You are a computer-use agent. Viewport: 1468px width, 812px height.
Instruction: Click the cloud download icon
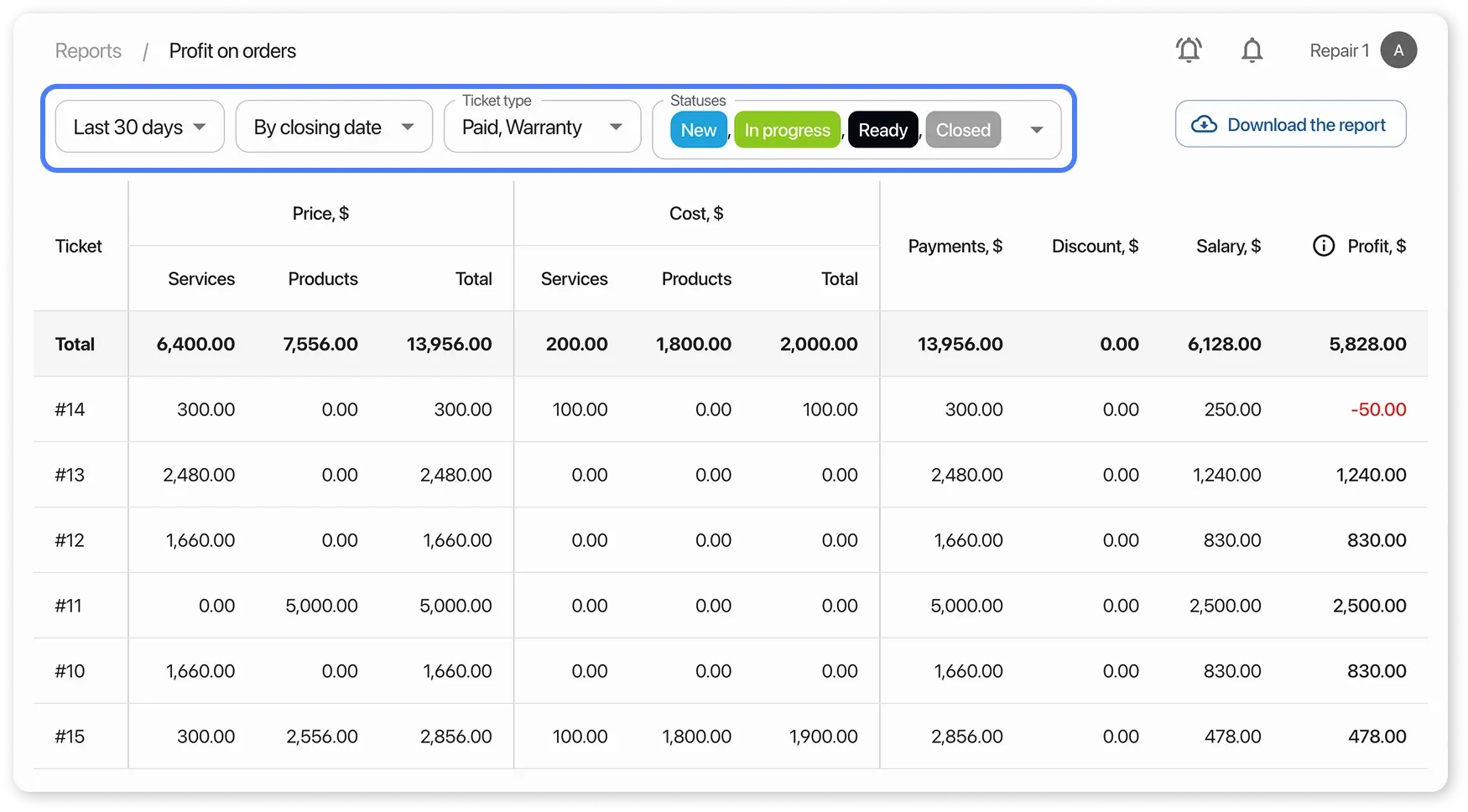(x=1204, y=125)
